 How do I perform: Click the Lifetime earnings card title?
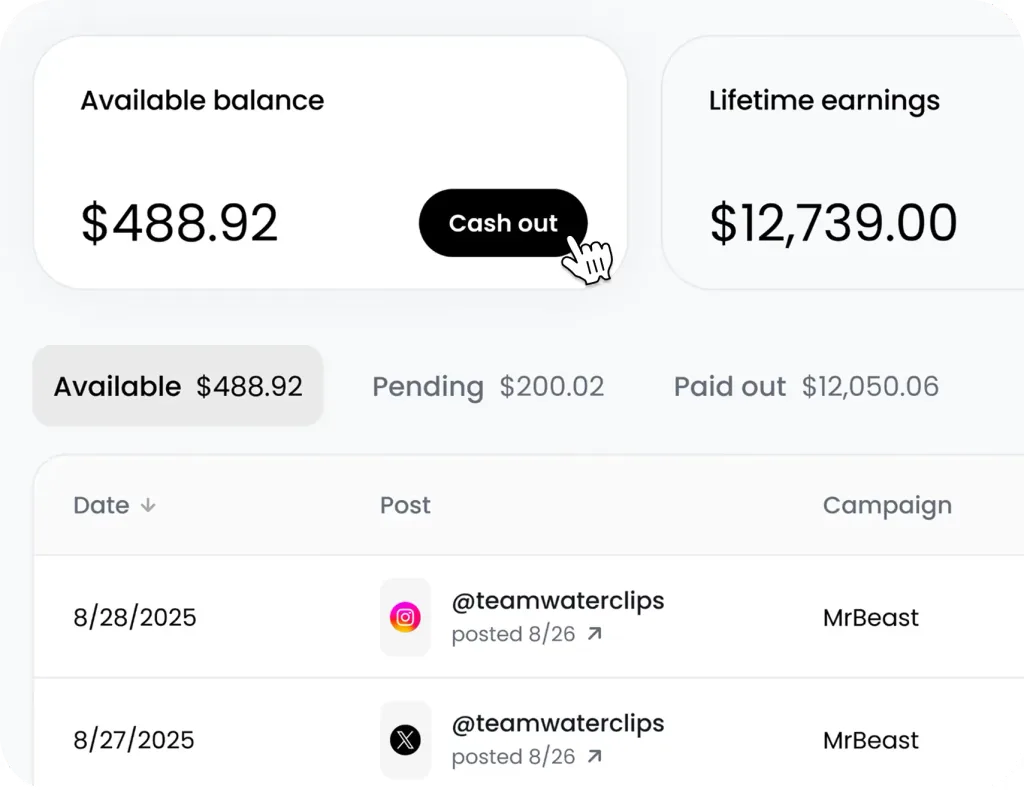click(824, 101)
